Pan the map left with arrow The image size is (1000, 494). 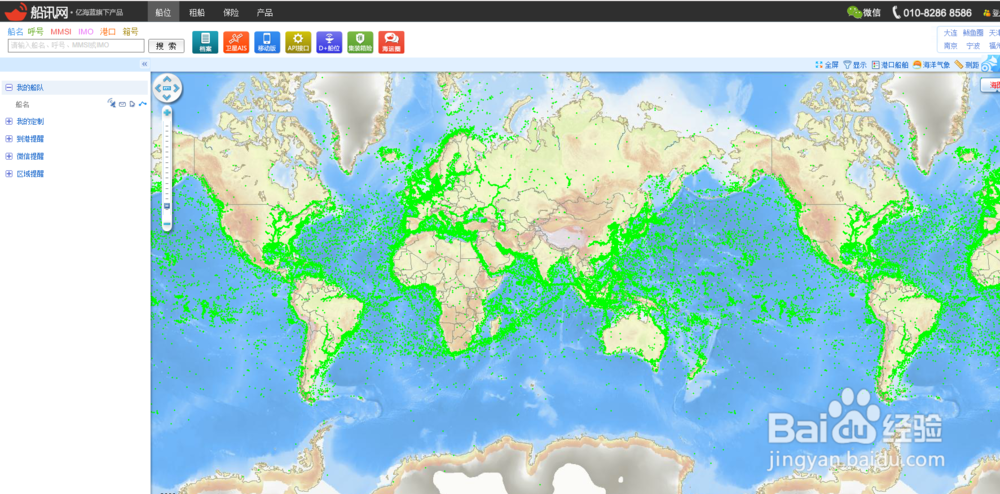click(158, 88)
